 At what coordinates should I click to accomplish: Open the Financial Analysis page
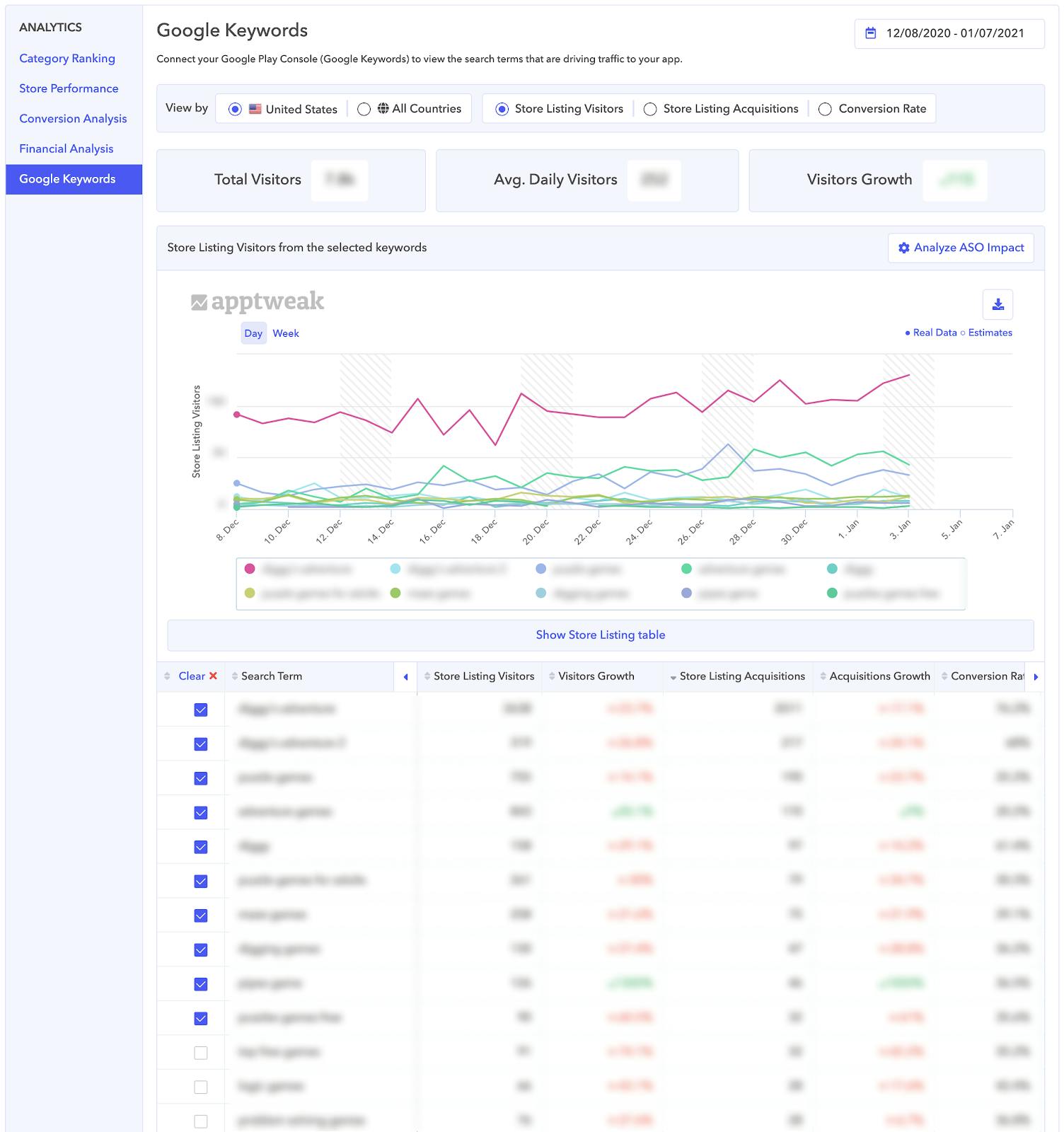point(66,149)
